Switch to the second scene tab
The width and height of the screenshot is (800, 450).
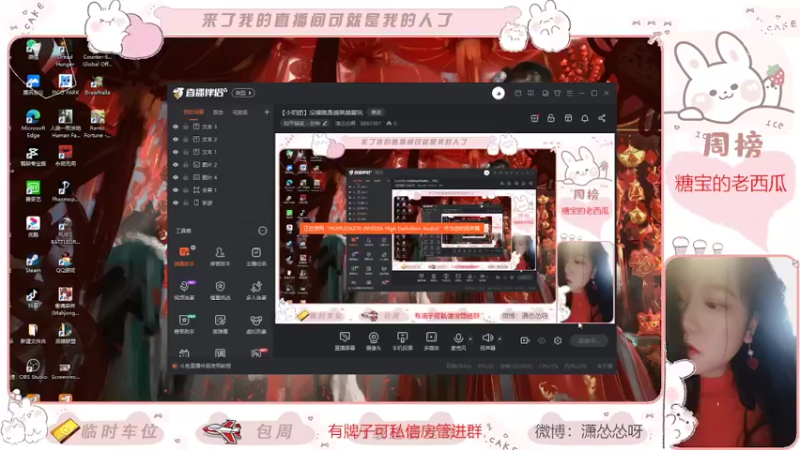[x=218, y=112]
